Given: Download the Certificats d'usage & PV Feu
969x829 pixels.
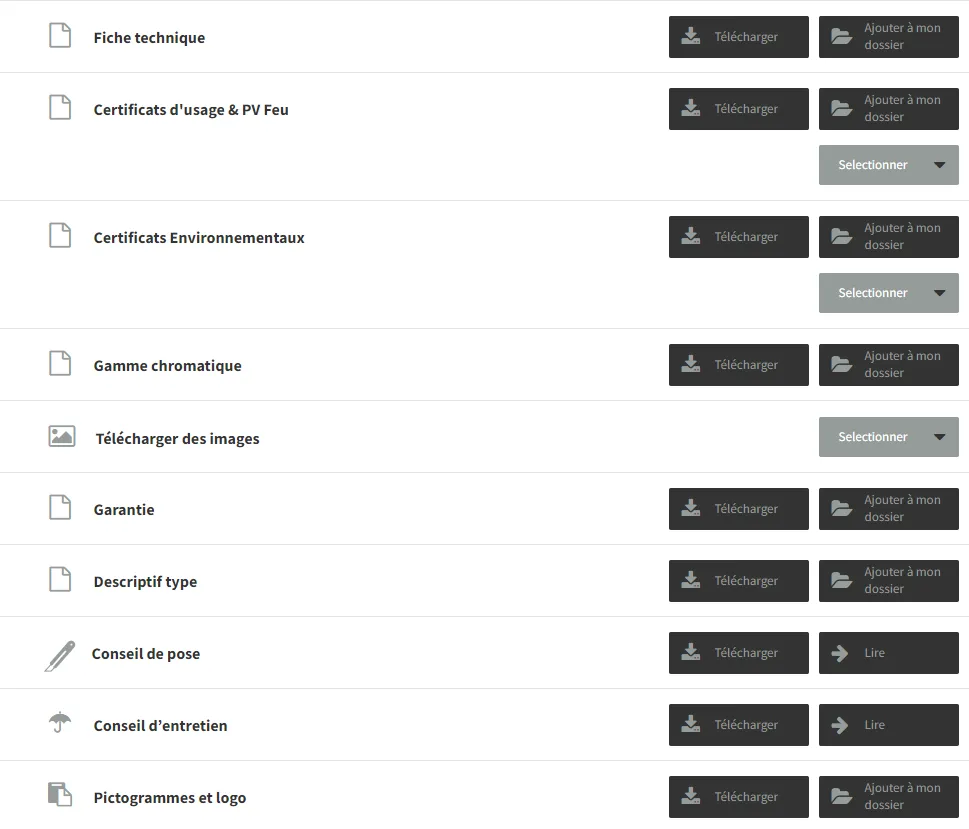Looking at the screenshot, I should [738, 109].
